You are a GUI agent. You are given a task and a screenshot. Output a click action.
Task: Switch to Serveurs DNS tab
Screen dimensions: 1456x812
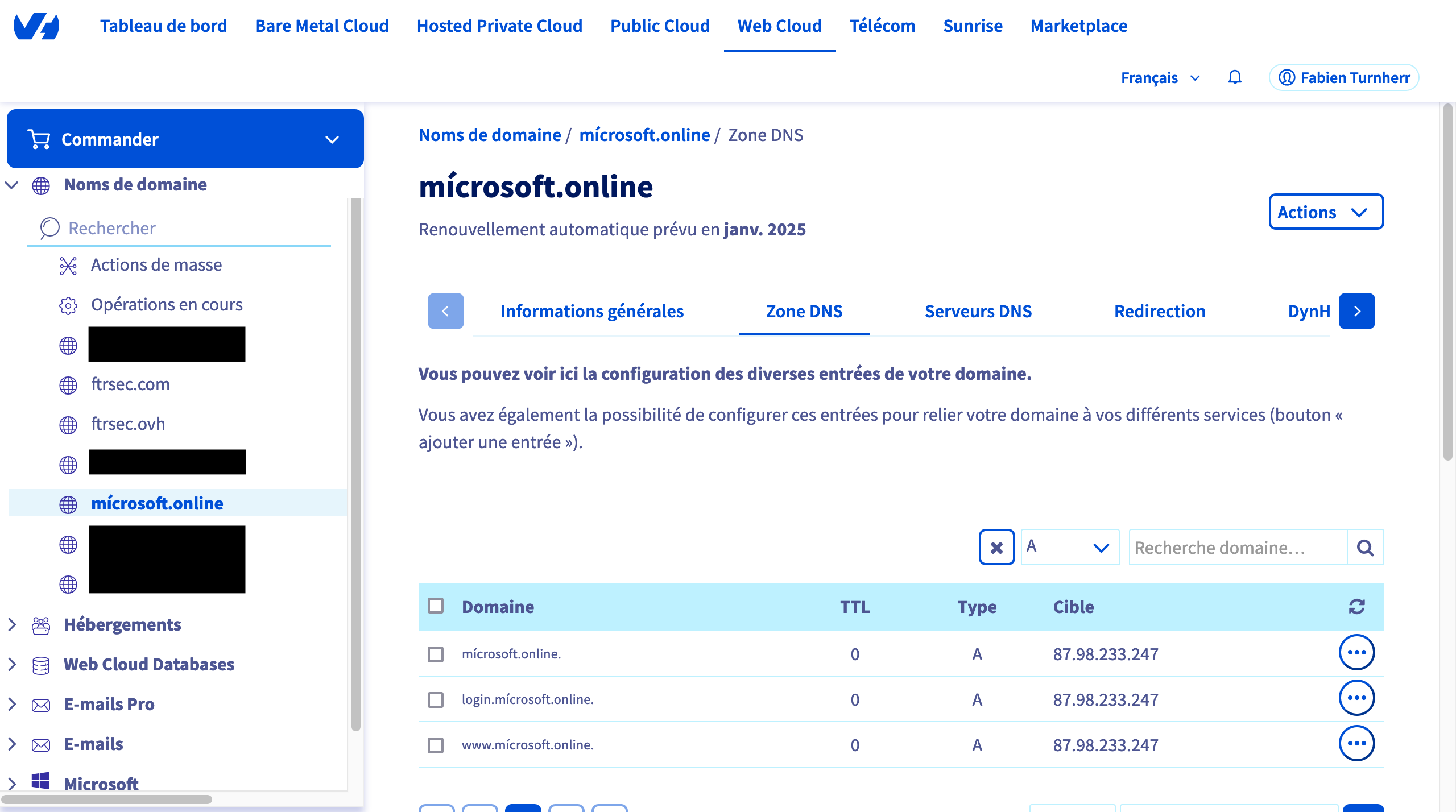[978, 311]
